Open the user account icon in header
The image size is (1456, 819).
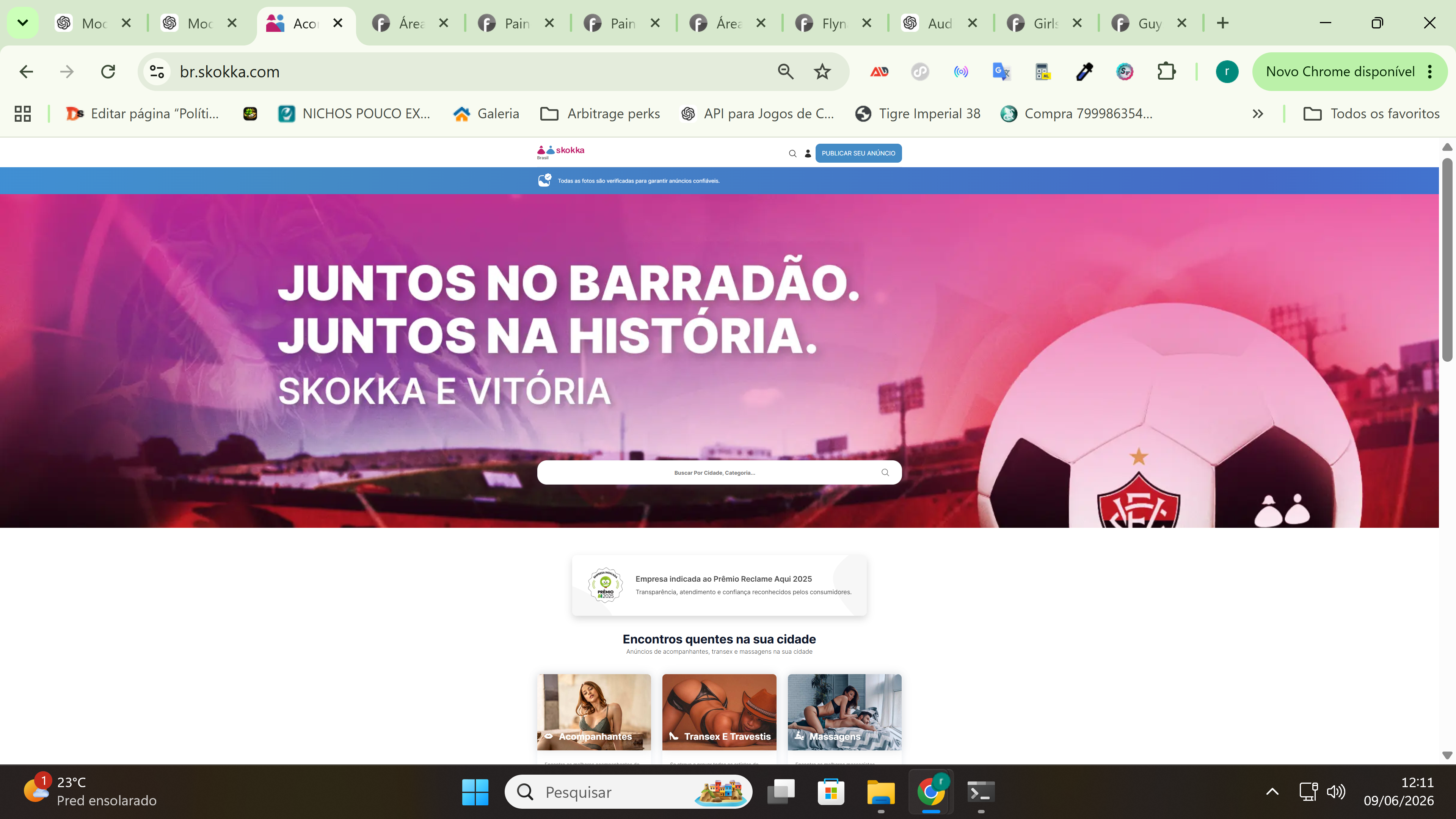point(808,153)
